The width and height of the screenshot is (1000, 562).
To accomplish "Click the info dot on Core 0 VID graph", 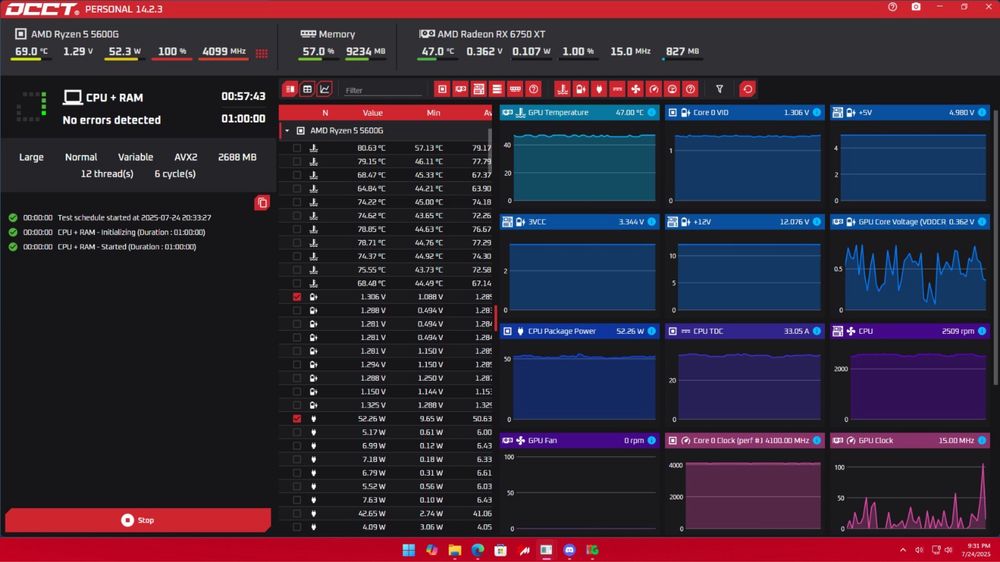I will [816, 112].
